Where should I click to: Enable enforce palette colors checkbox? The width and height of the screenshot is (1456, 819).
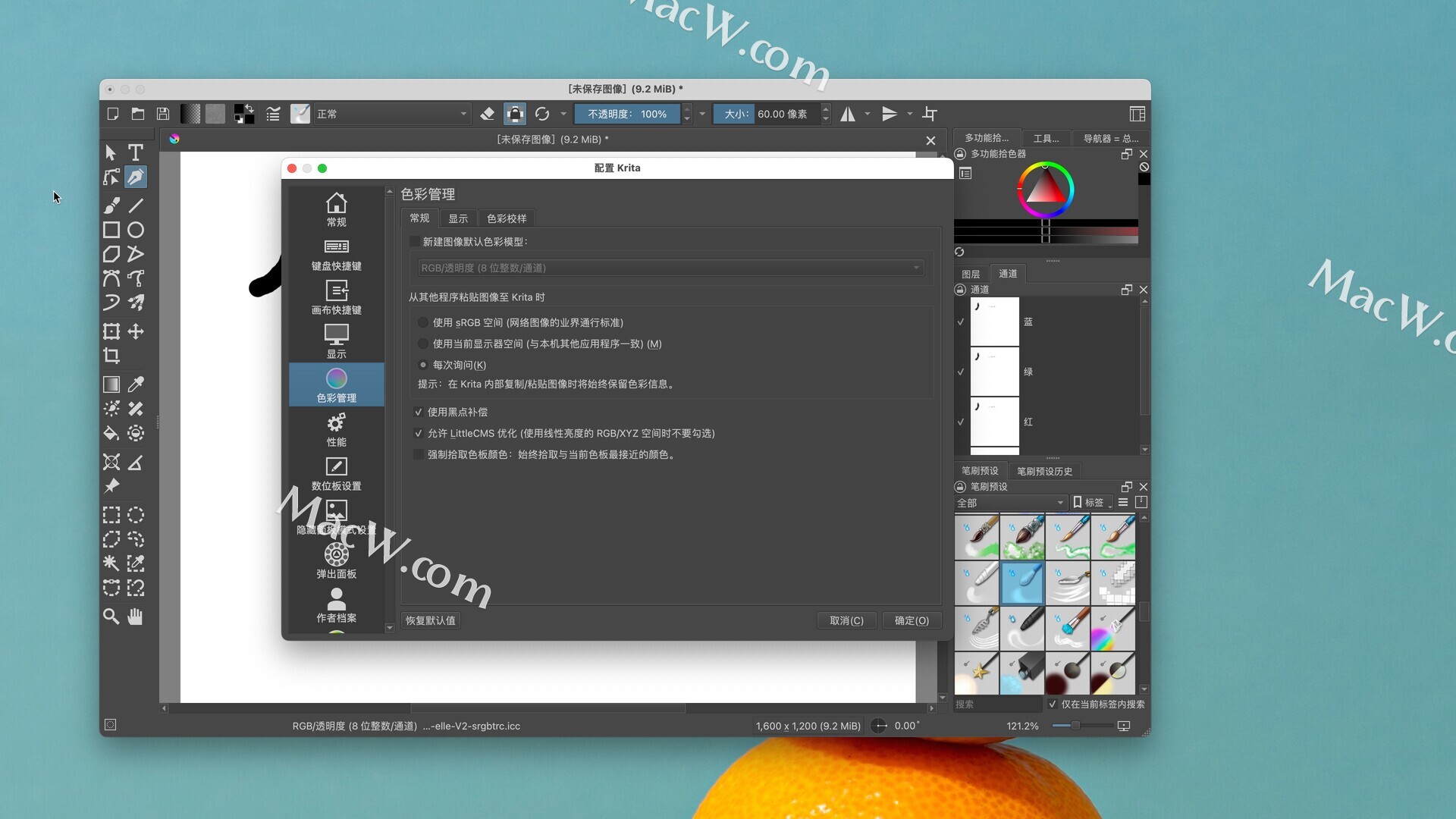click(x=419, y=454)
